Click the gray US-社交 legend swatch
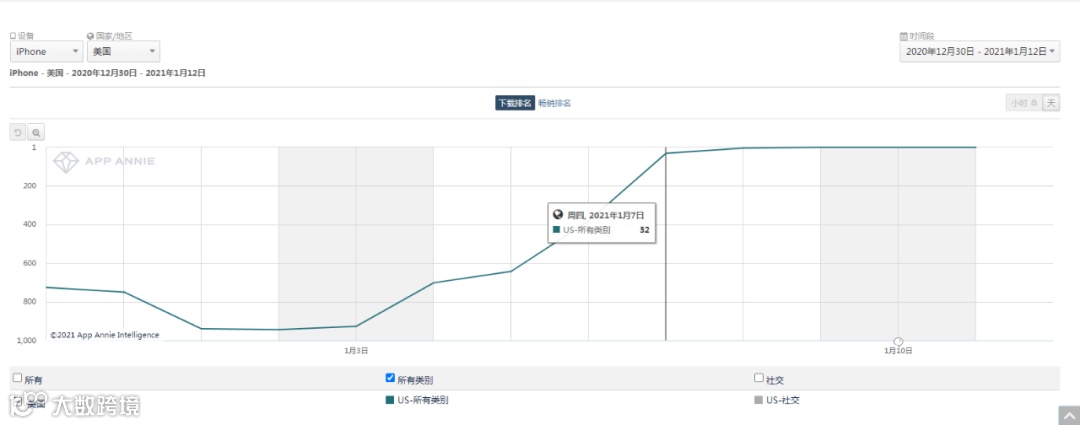 (759, 400)
